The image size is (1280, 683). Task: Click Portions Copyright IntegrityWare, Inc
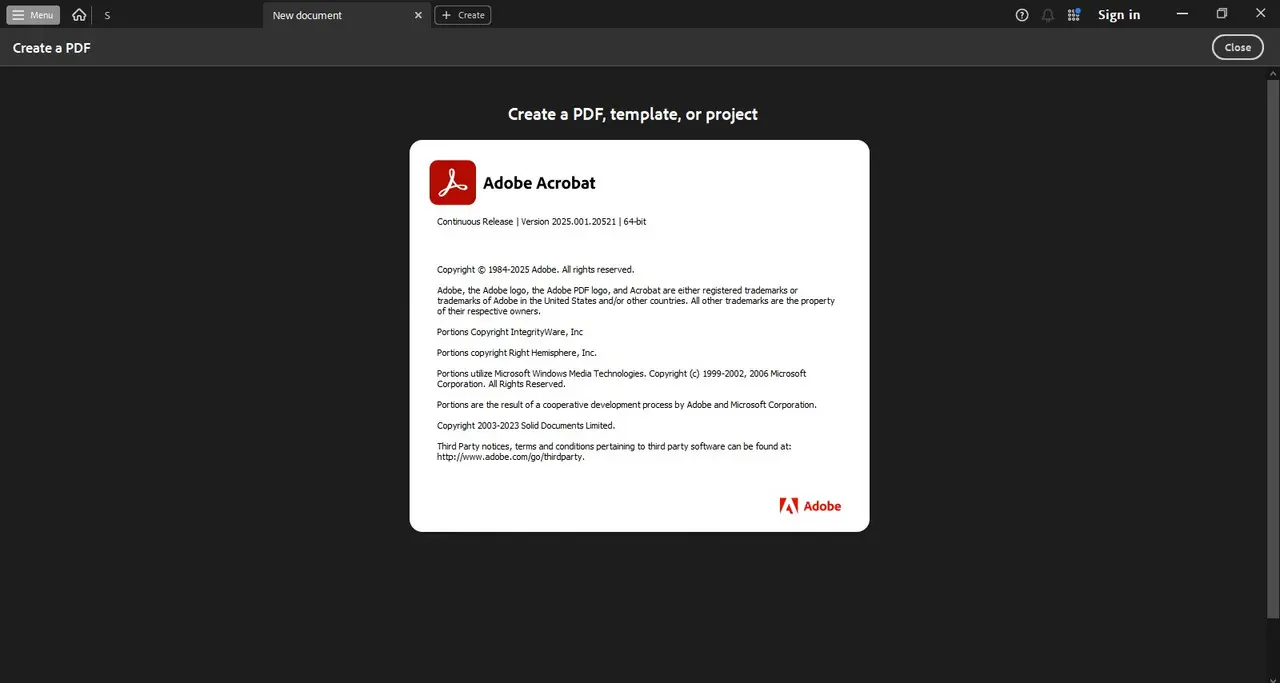click(510, 332)
